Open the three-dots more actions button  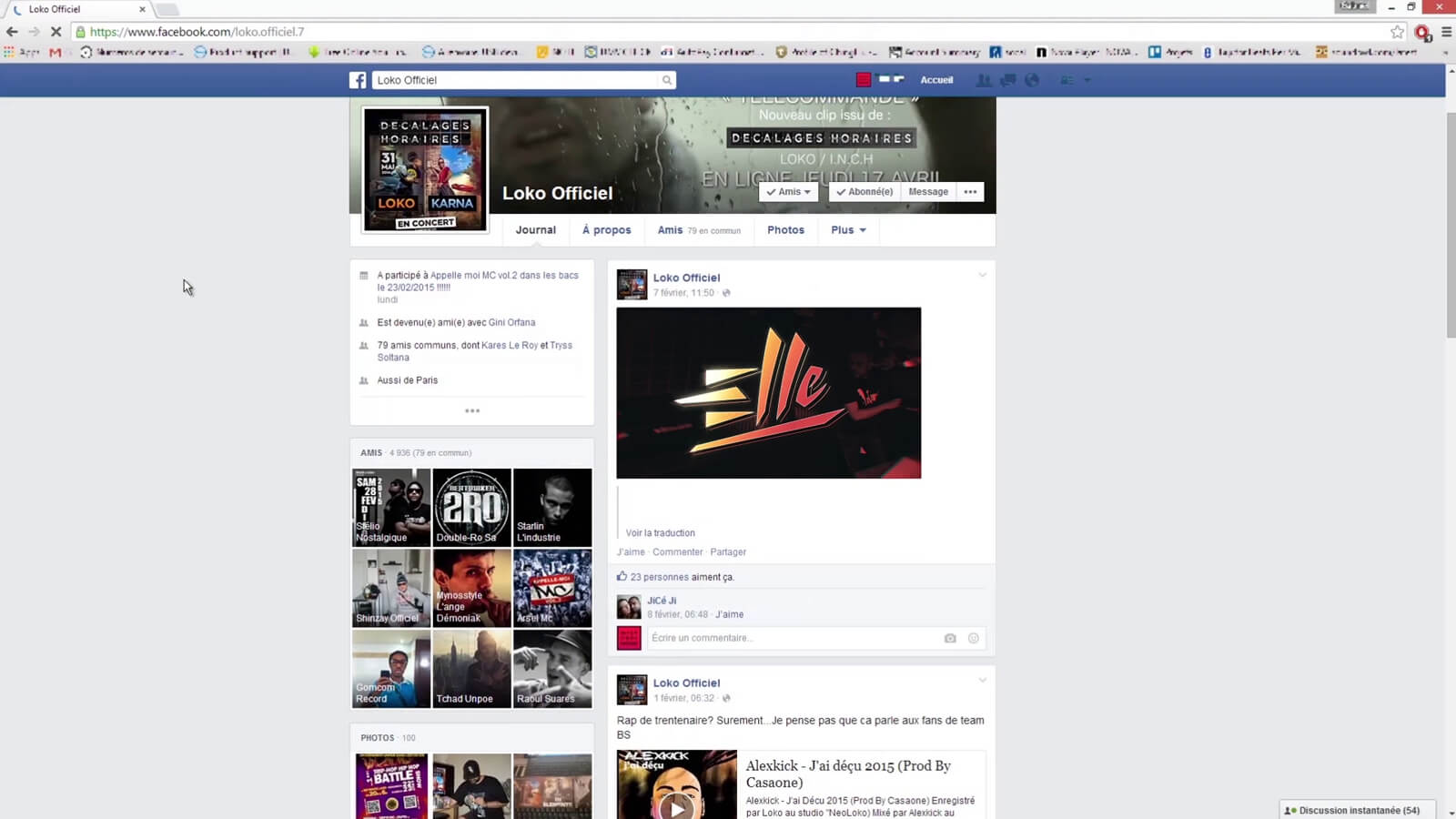click(x=970, y=192)
